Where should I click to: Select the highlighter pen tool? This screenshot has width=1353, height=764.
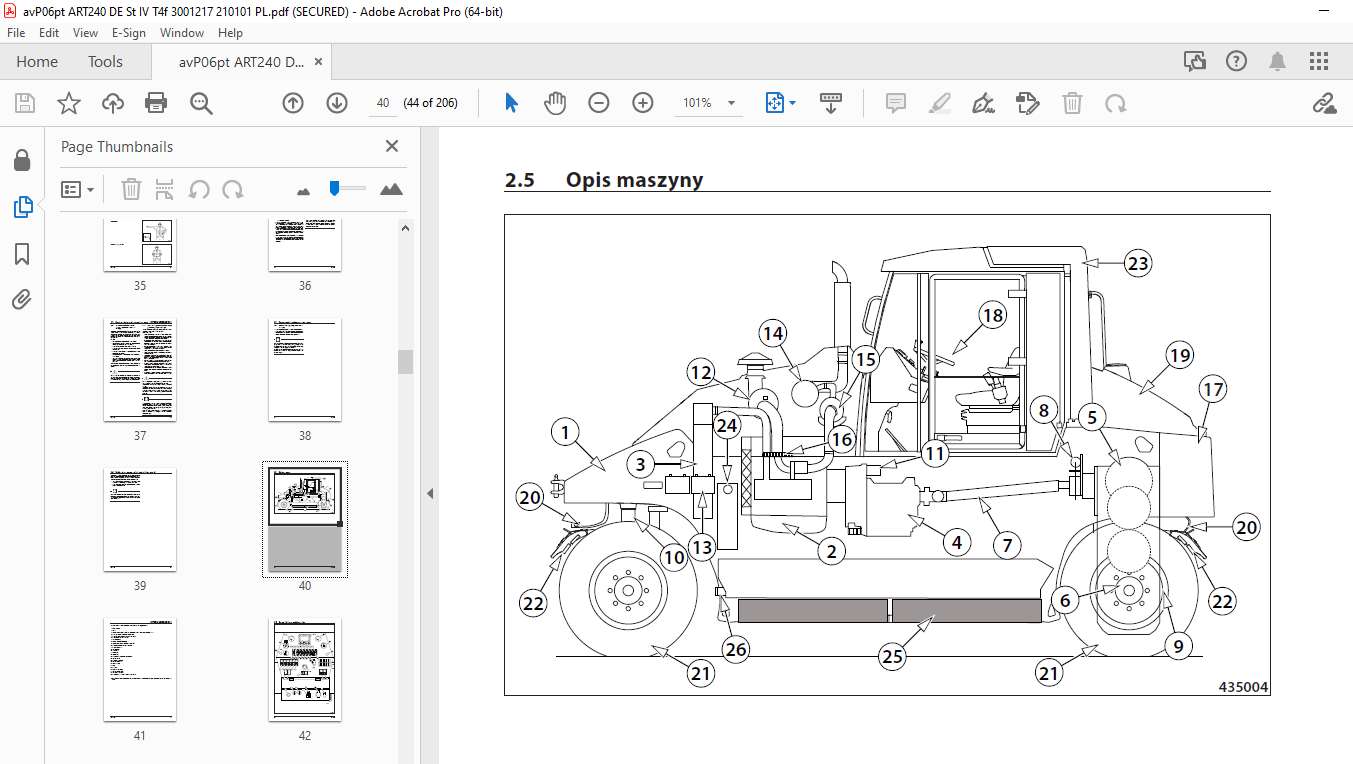point(939,103)
